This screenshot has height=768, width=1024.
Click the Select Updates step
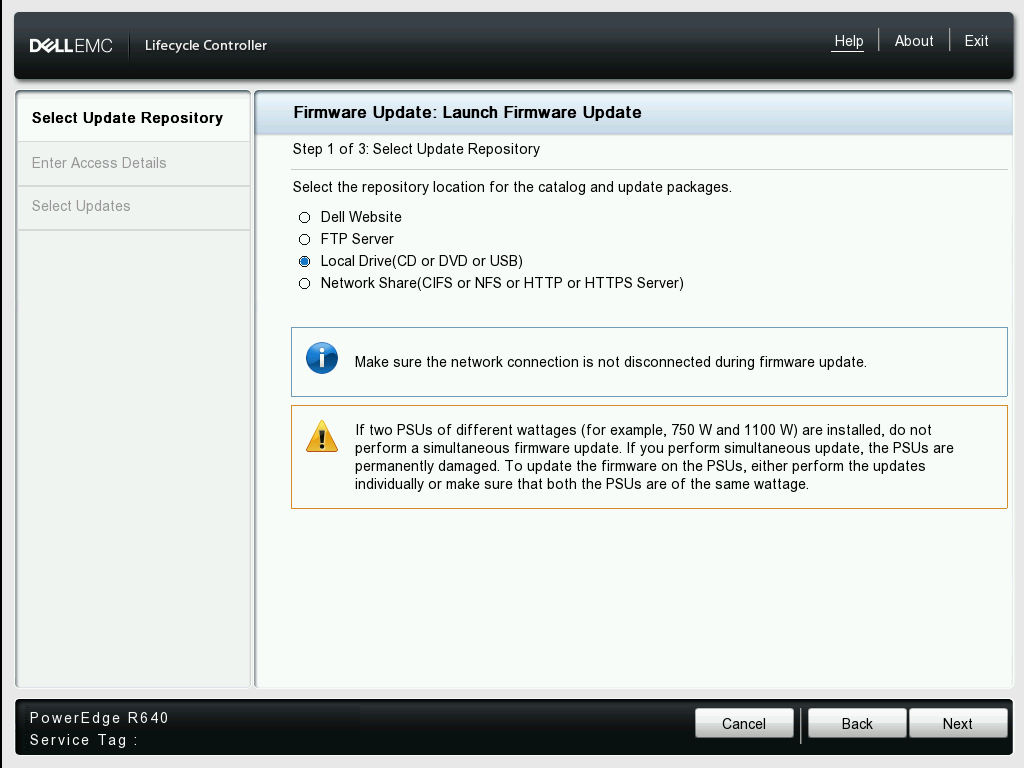pos(81,207)
